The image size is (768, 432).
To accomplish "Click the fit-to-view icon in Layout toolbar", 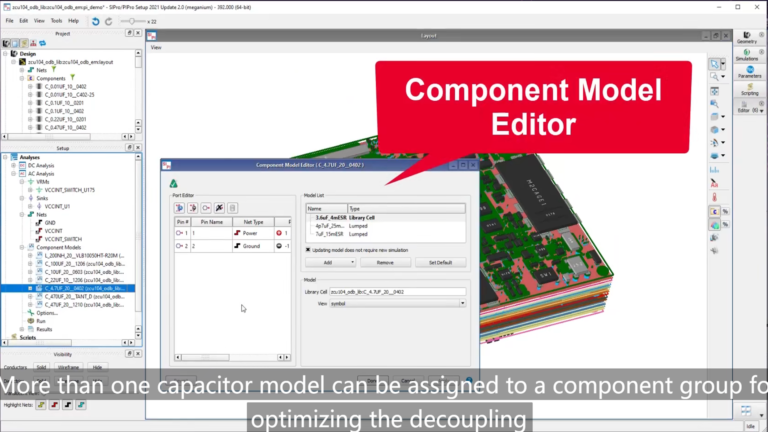I will pos(715,92).
